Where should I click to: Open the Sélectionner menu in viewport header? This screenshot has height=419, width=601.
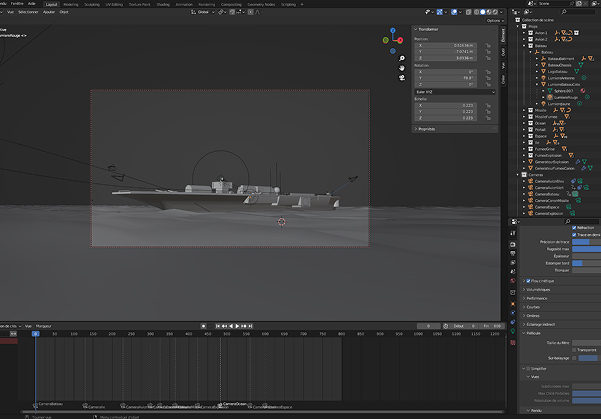coord(28,12)
